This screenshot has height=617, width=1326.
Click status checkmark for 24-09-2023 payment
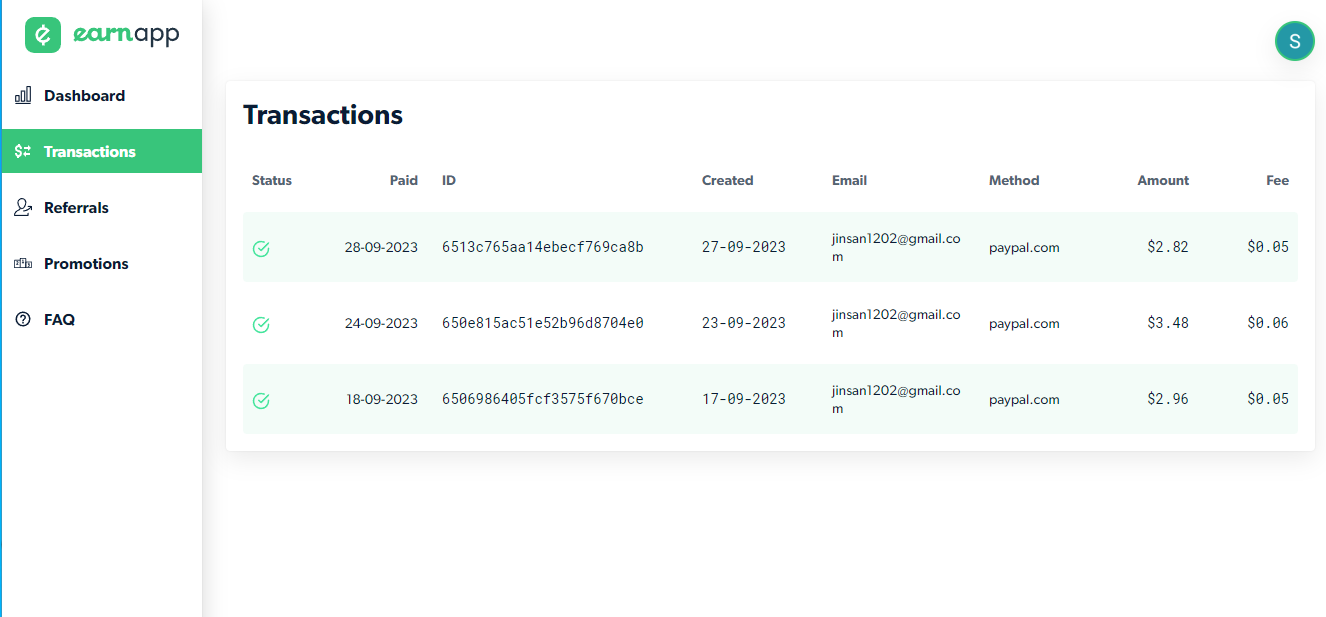[261, 324]
